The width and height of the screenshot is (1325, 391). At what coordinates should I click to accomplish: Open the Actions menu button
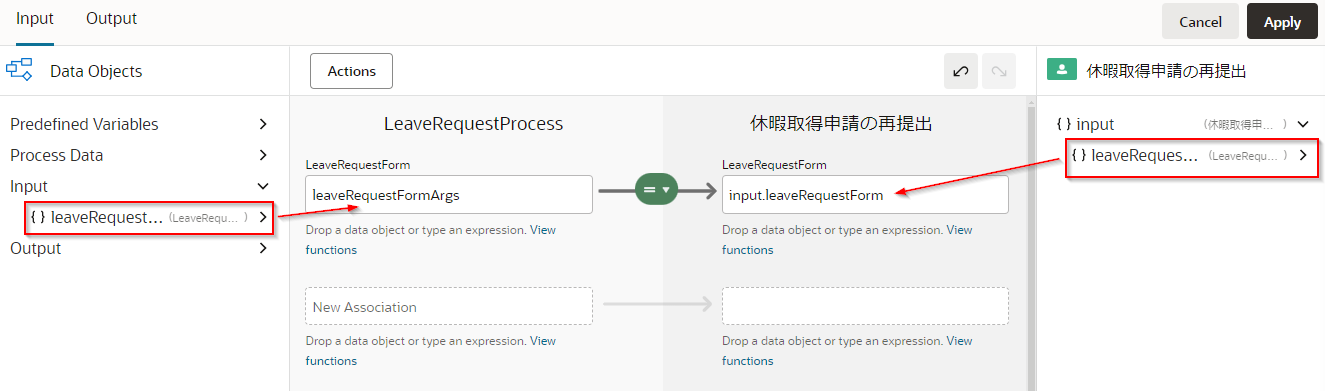coord(352,71)
